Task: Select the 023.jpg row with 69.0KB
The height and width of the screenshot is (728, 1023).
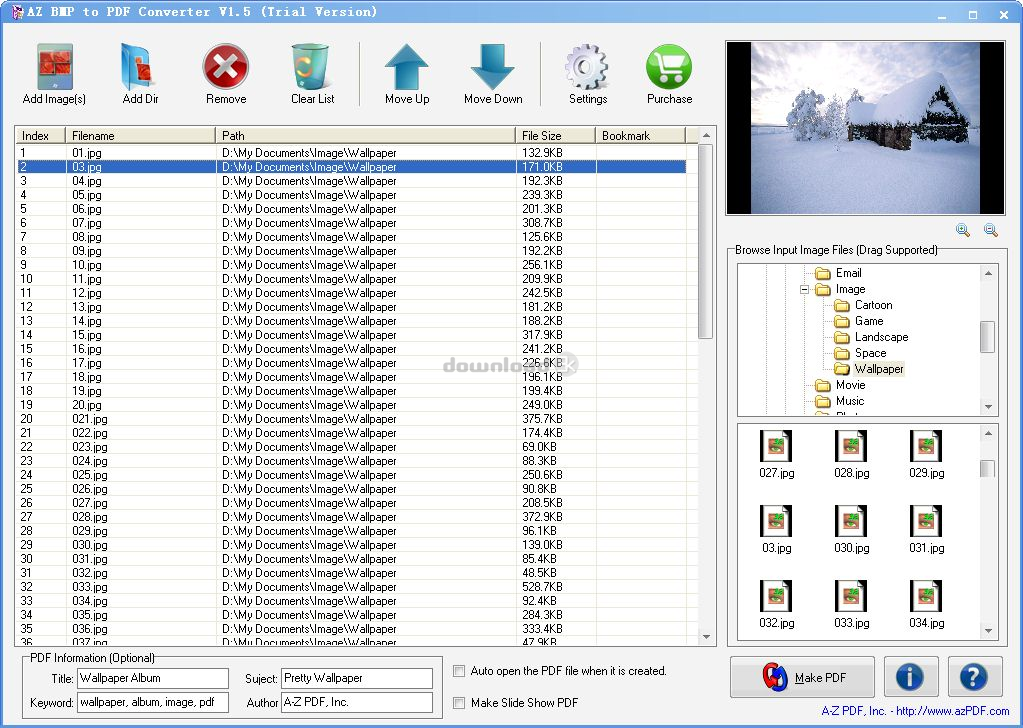Action: (x=352, y=447)
